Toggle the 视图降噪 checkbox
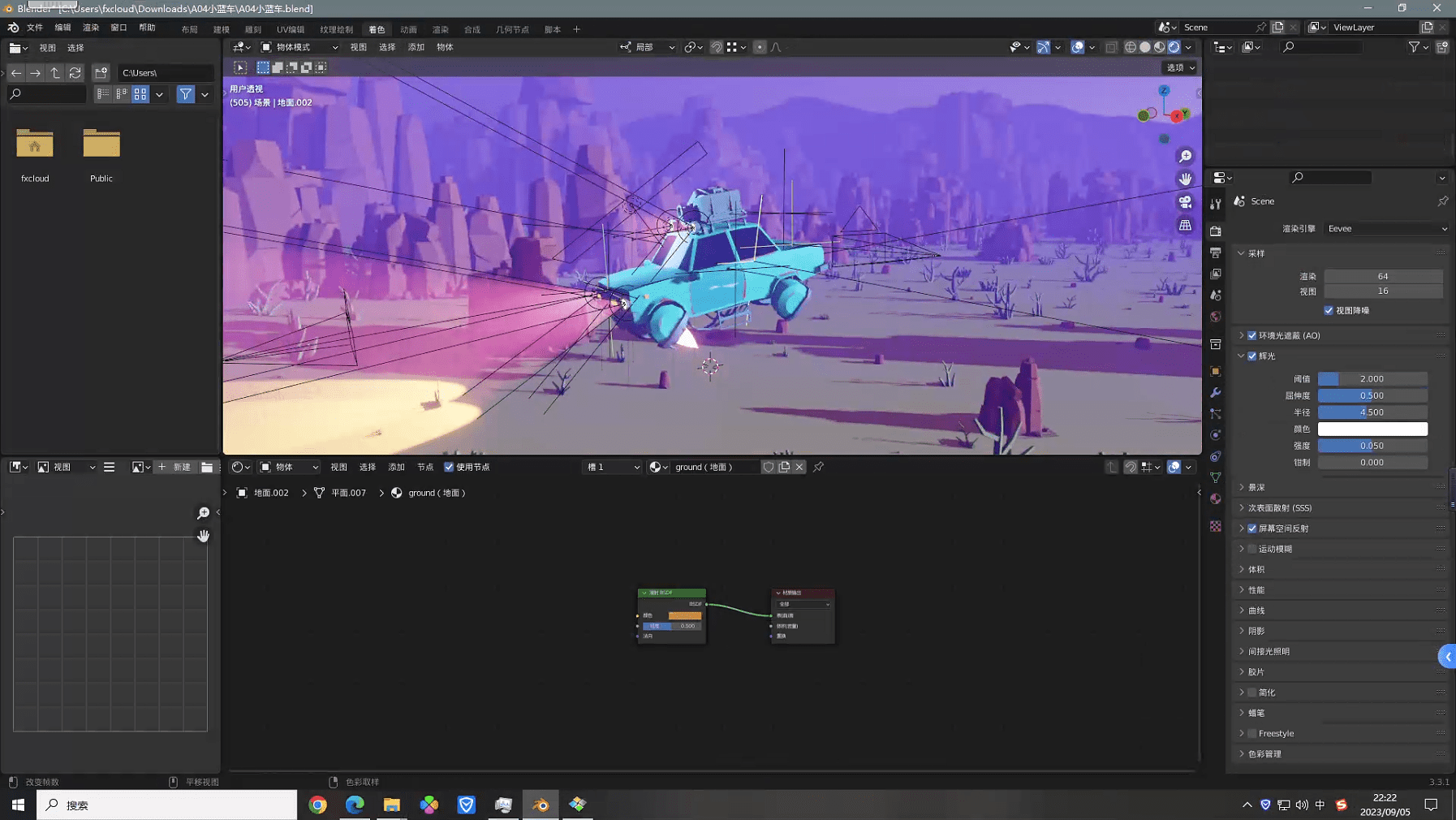 coord(1329,310)
